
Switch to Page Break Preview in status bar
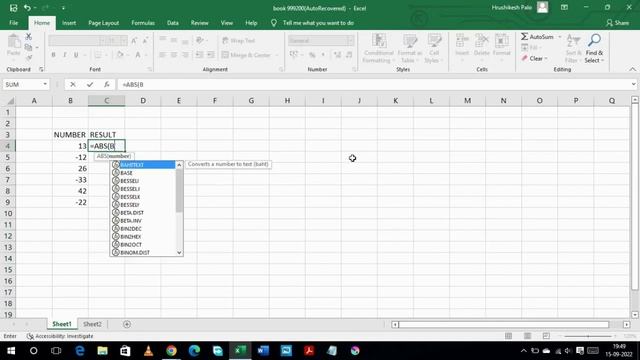coord(546,336)
